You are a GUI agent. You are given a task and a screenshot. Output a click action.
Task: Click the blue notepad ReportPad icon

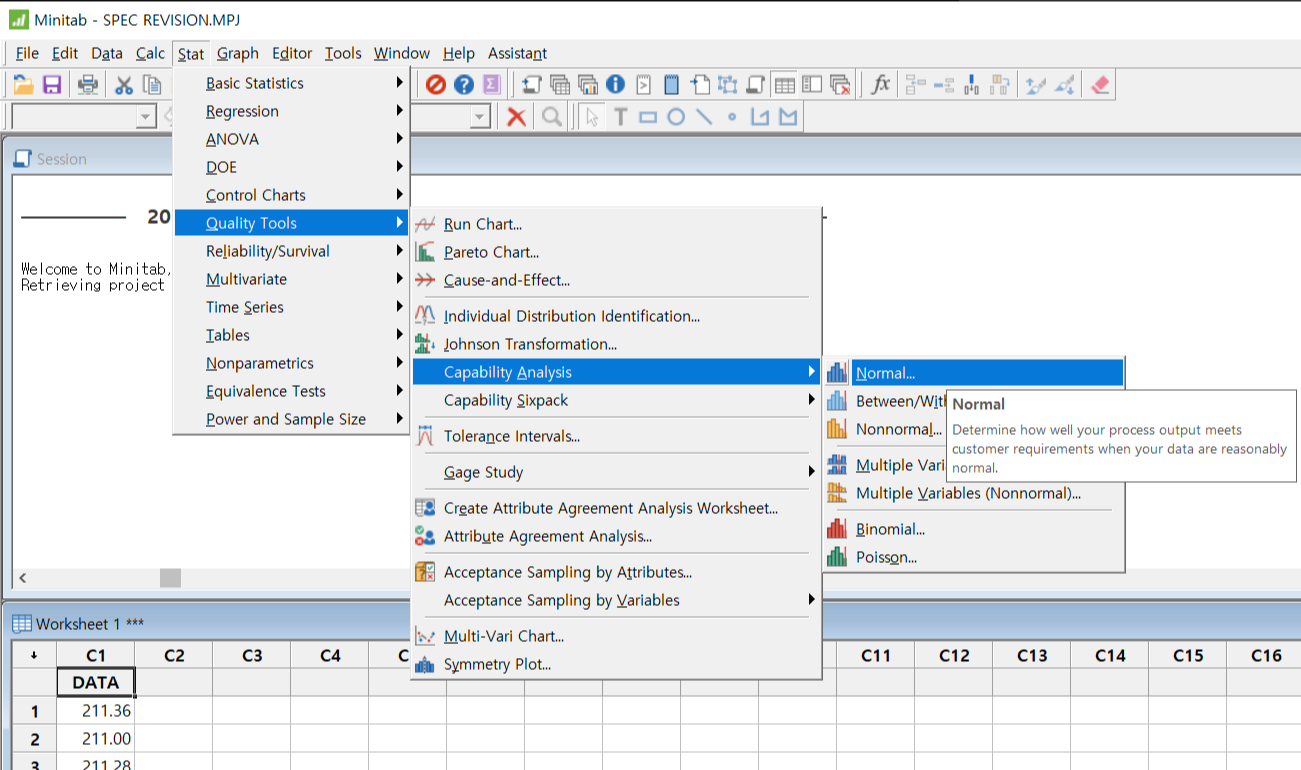(672, 85)
